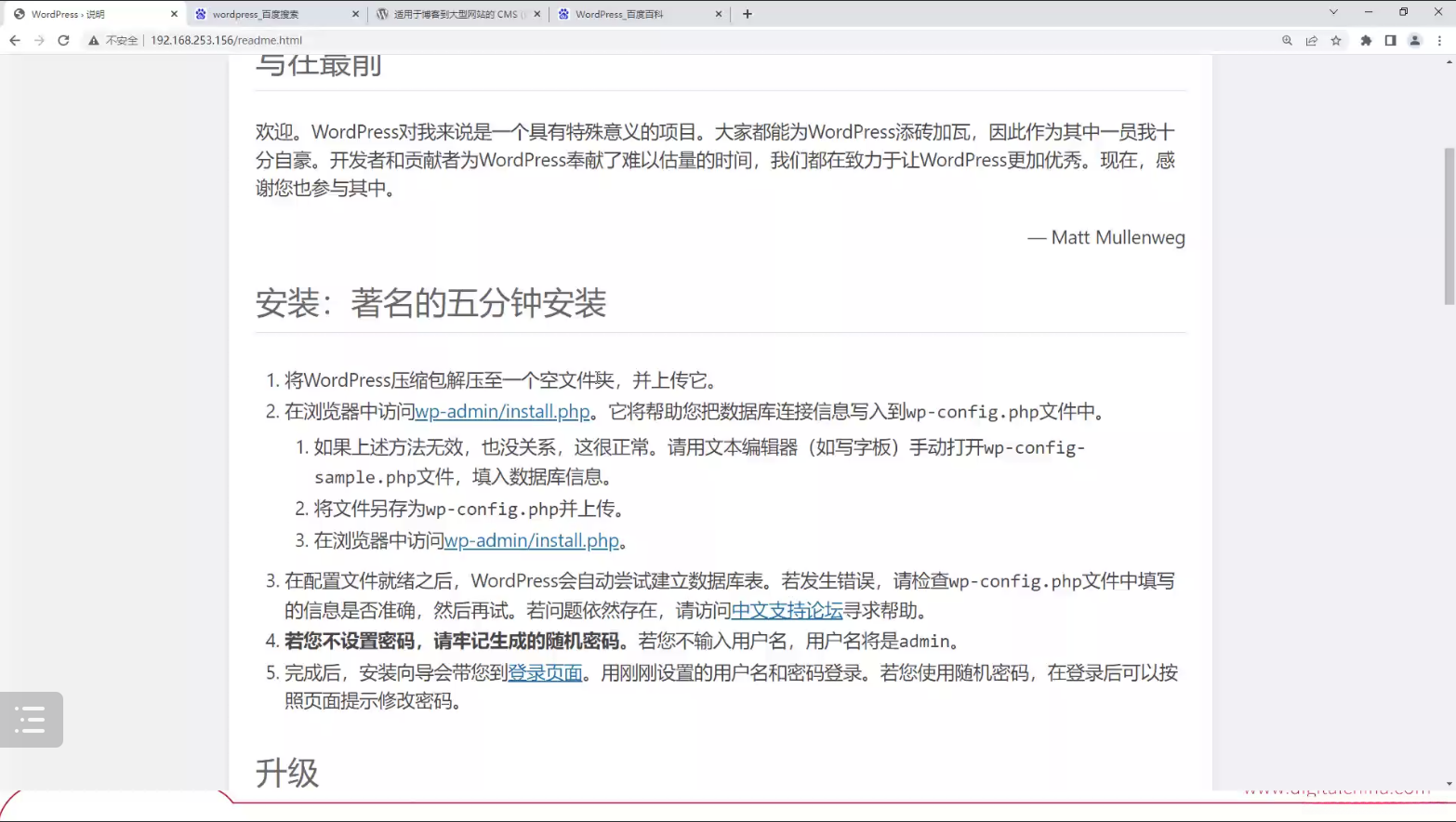Click the admin username text in step 4

924,642
